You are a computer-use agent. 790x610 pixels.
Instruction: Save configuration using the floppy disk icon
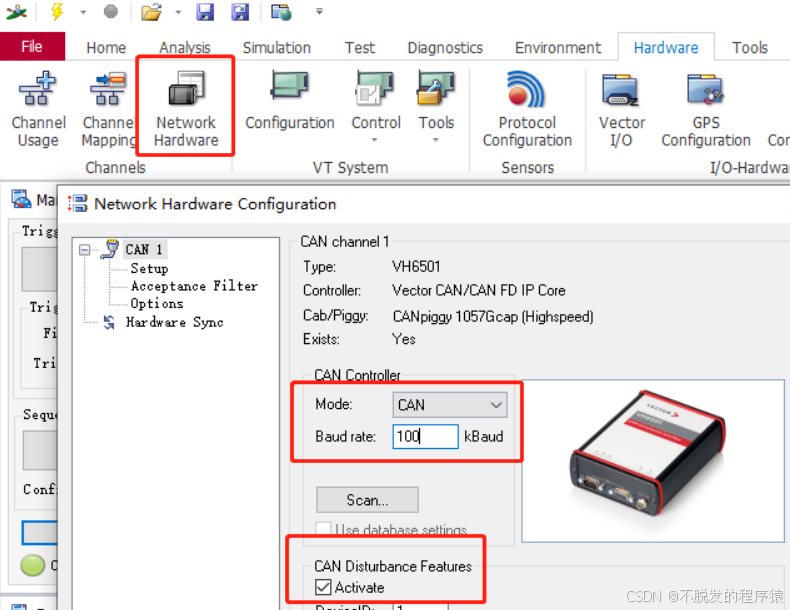tap(205, 11)
